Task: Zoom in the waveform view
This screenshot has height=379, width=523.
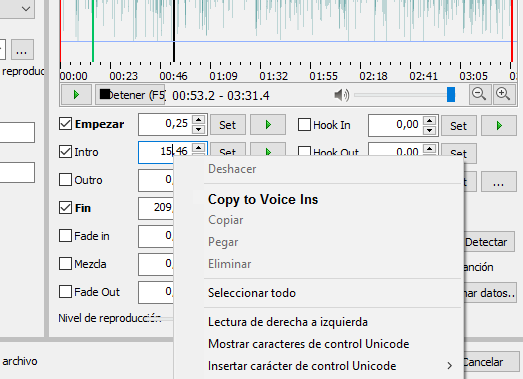Action: (504, 95)
